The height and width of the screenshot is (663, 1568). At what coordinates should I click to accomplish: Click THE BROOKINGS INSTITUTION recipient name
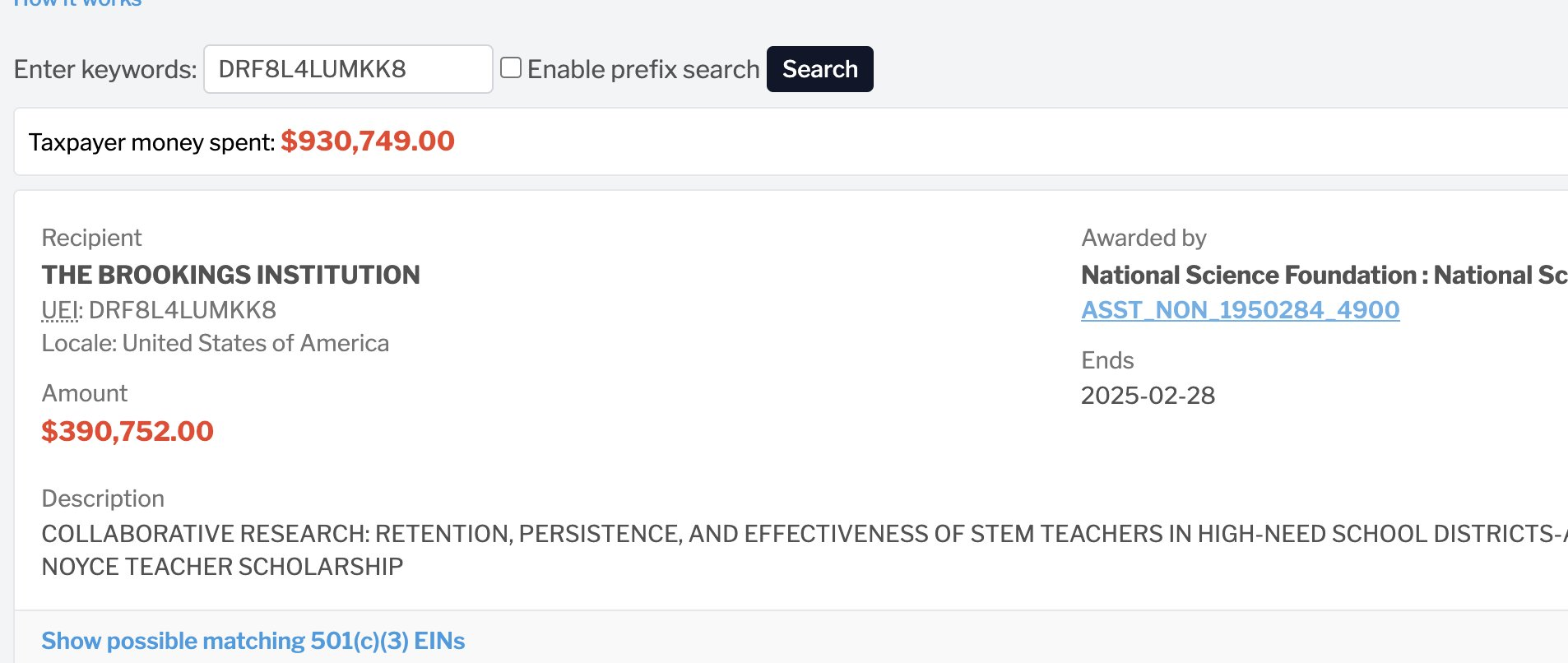point(230,275)
